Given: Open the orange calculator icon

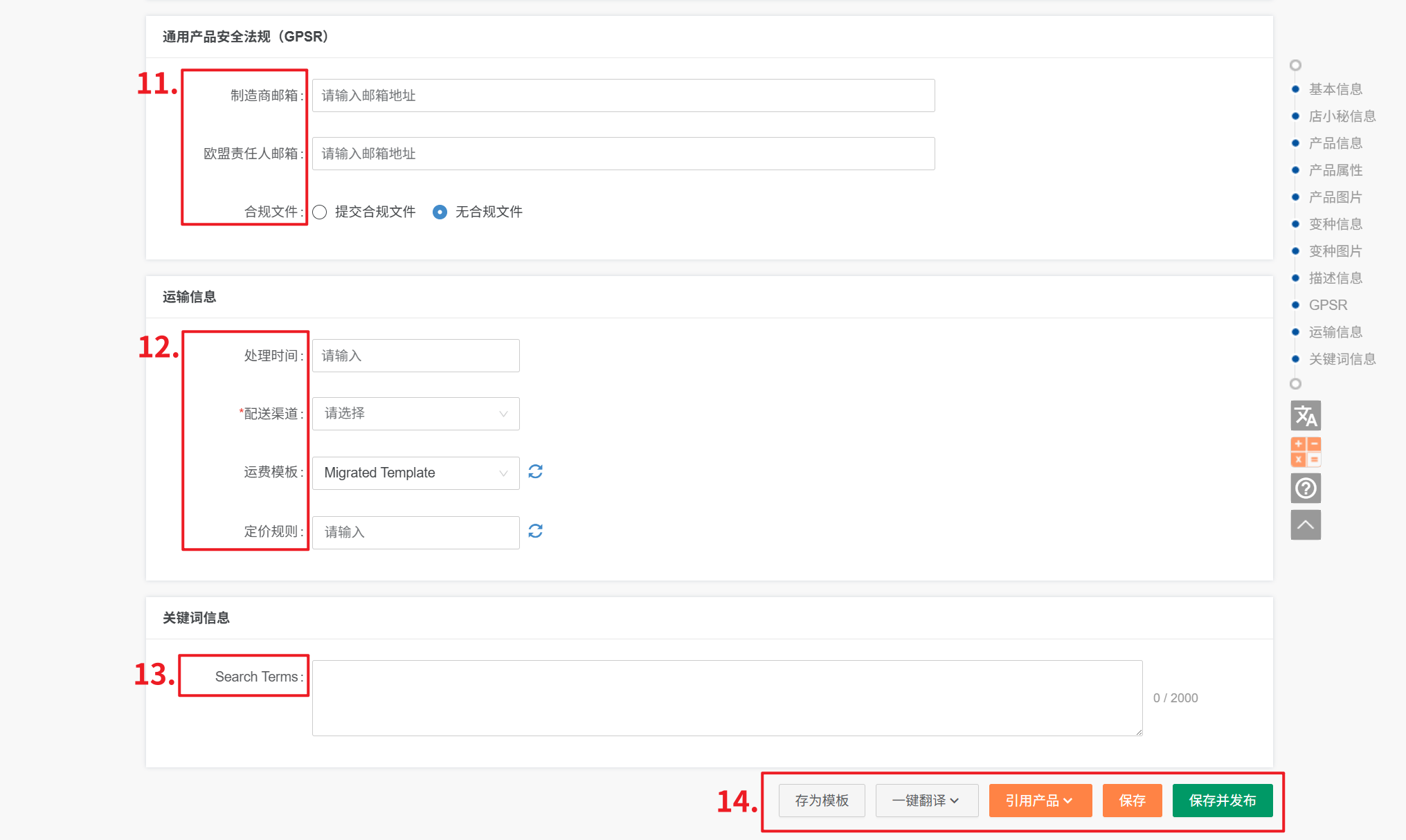Looking at the screenshot, I should click(x=1306, y=452).
